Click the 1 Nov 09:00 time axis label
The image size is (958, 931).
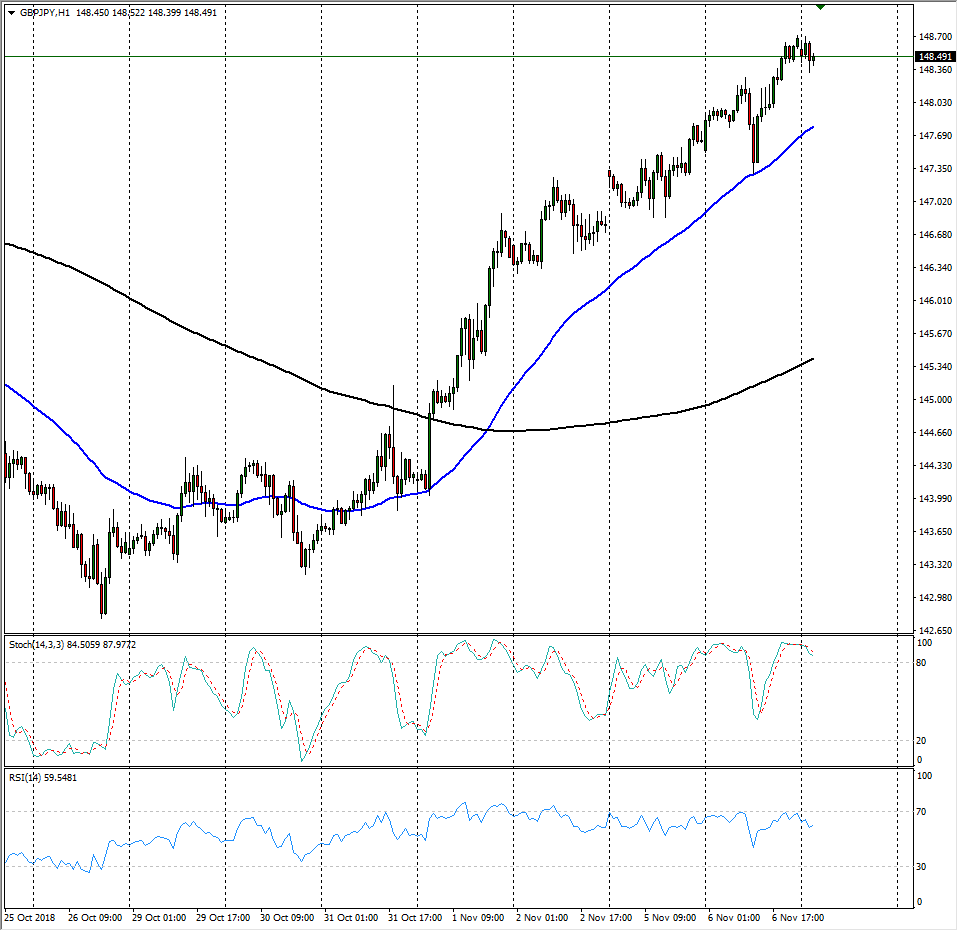(x=477, y=916)
